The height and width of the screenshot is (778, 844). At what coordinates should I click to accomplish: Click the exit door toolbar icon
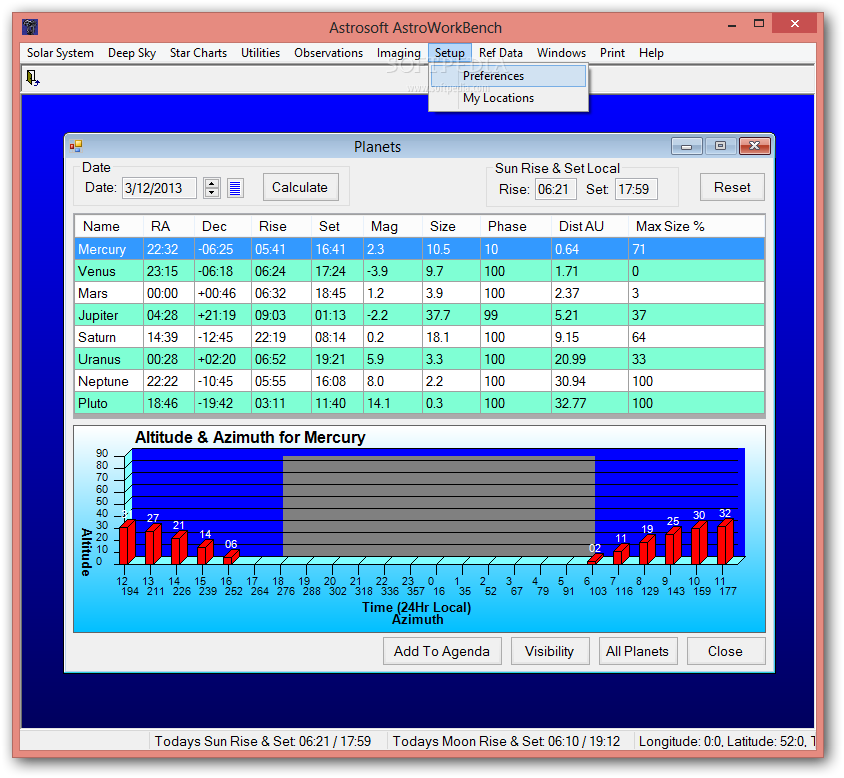33,78
